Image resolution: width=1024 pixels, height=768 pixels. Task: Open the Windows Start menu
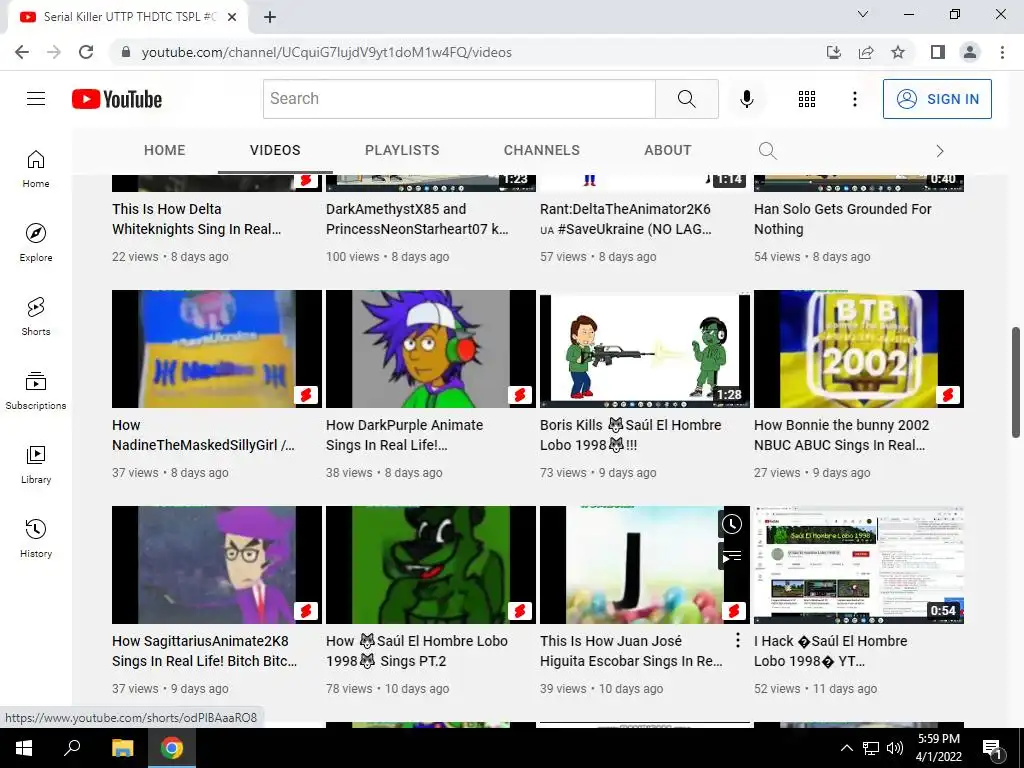click(x=24, y=748)
